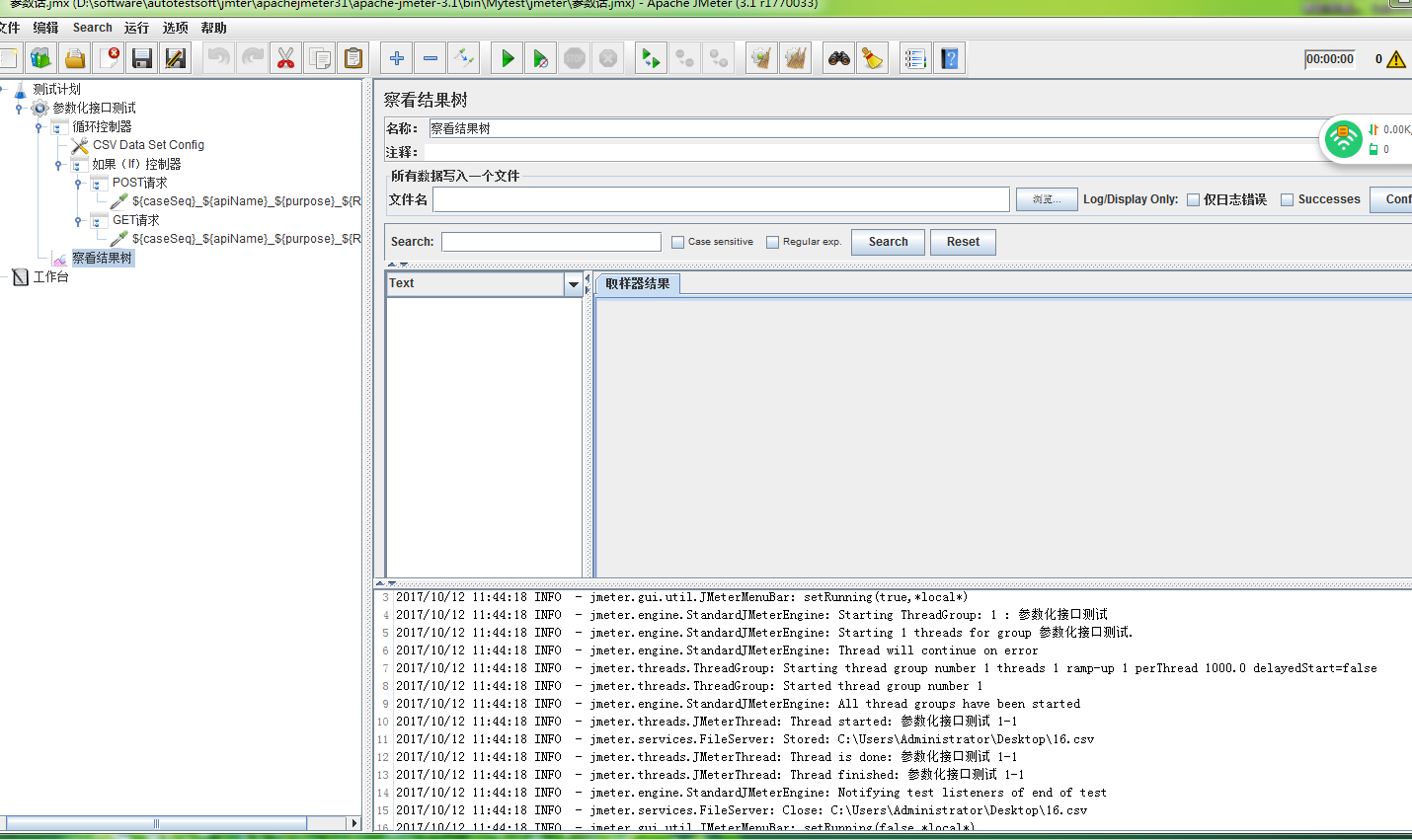Toggle the Regular exp. checkbox
Image resolution: width=1412 pixels, height=840 pixels.
772,242
